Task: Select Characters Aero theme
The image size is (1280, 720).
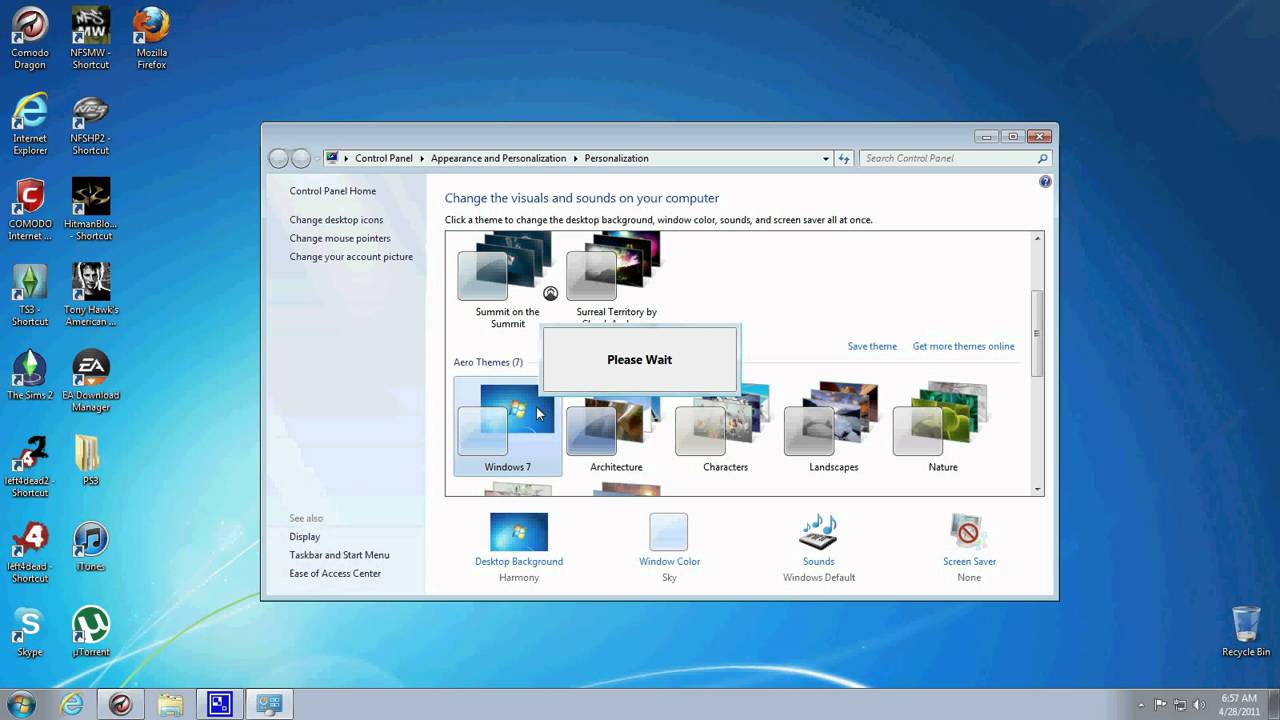Action: click(725, 426)
